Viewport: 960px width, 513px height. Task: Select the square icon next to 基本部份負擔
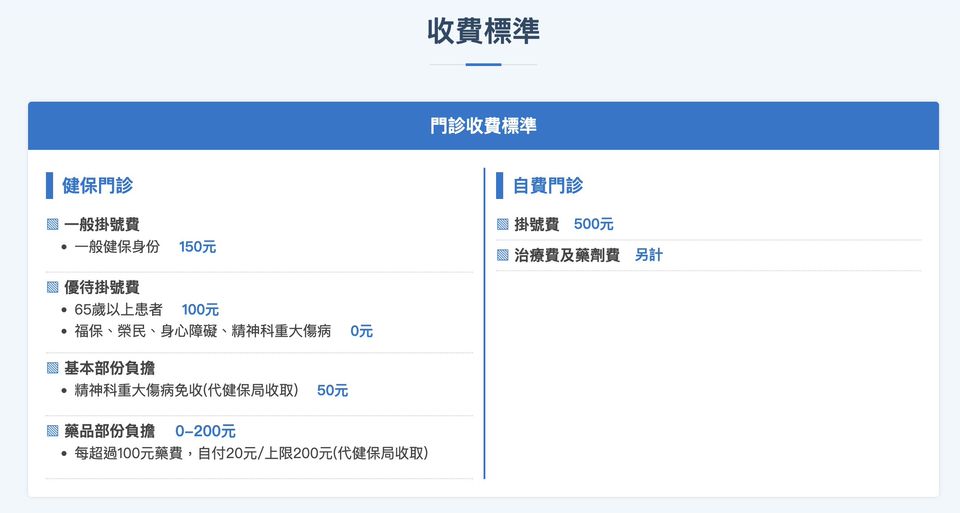click(53, 368)
